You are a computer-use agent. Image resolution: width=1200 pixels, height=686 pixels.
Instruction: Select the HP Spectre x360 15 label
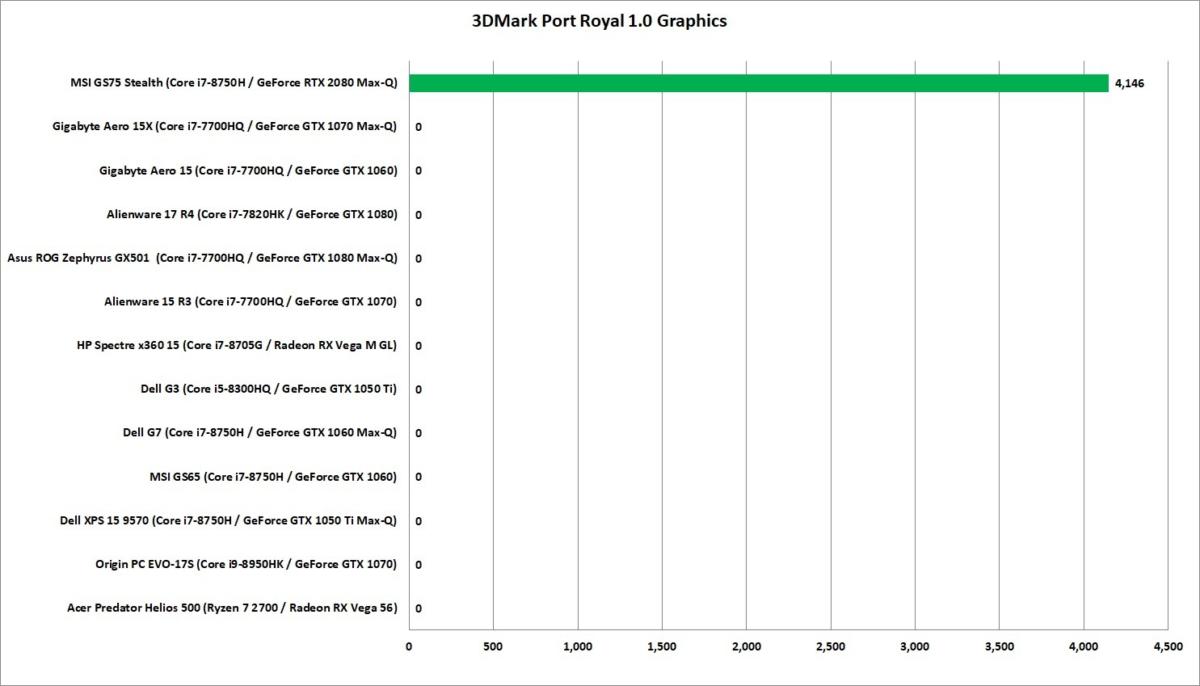[x=237, y=346]
